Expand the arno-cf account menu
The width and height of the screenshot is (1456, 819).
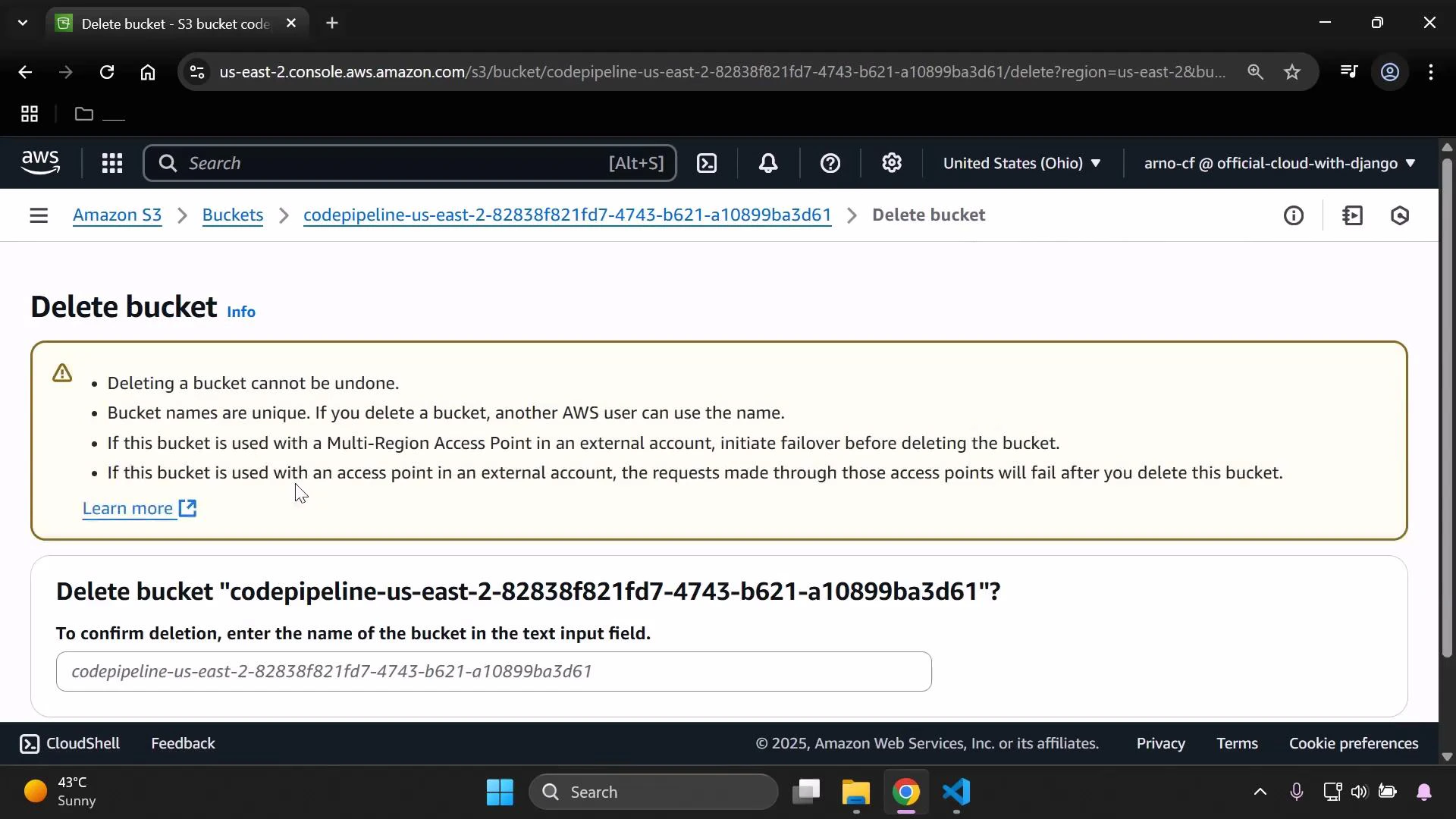(1278, 163)
